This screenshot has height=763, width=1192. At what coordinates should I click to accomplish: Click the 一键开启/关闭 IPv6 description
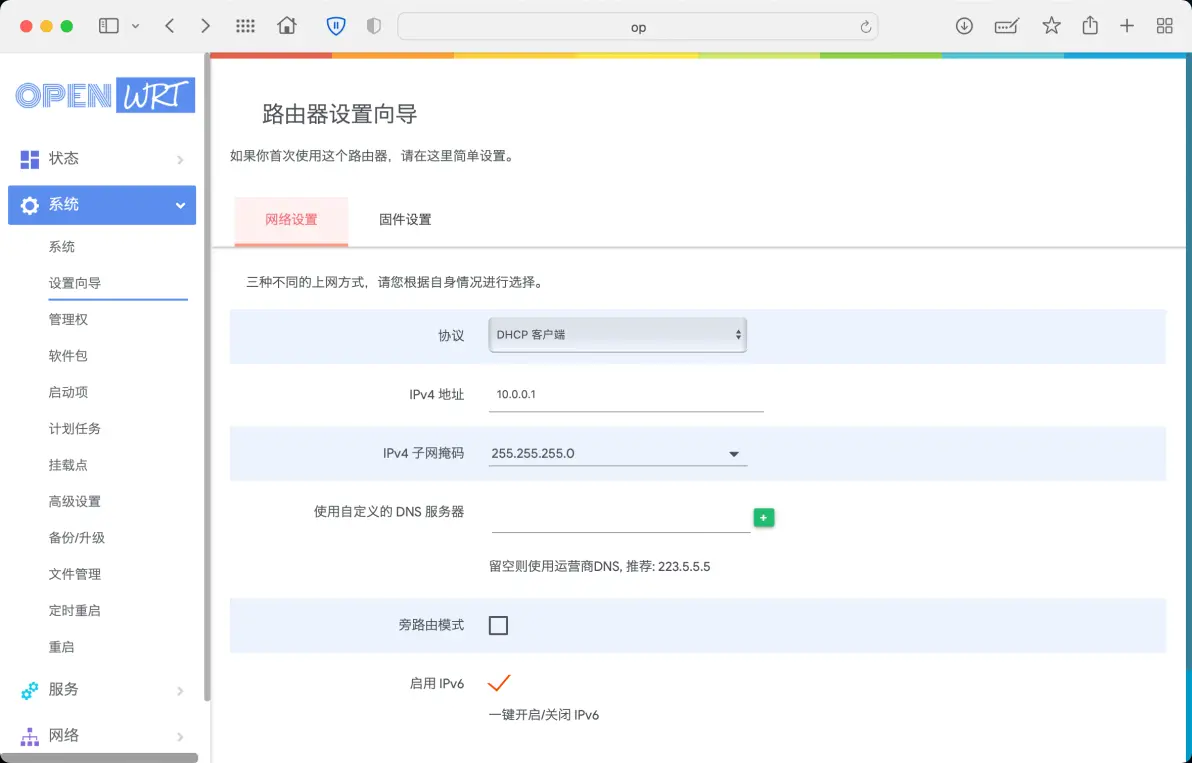click(544, 715)
